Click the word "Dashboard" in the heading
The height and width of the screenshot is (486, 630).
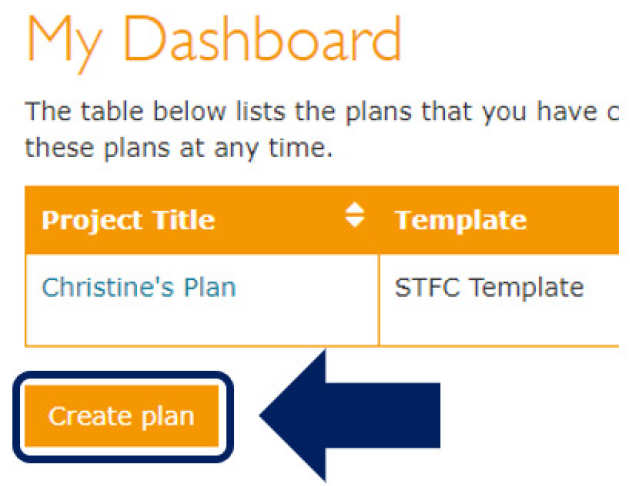[268, 42]
